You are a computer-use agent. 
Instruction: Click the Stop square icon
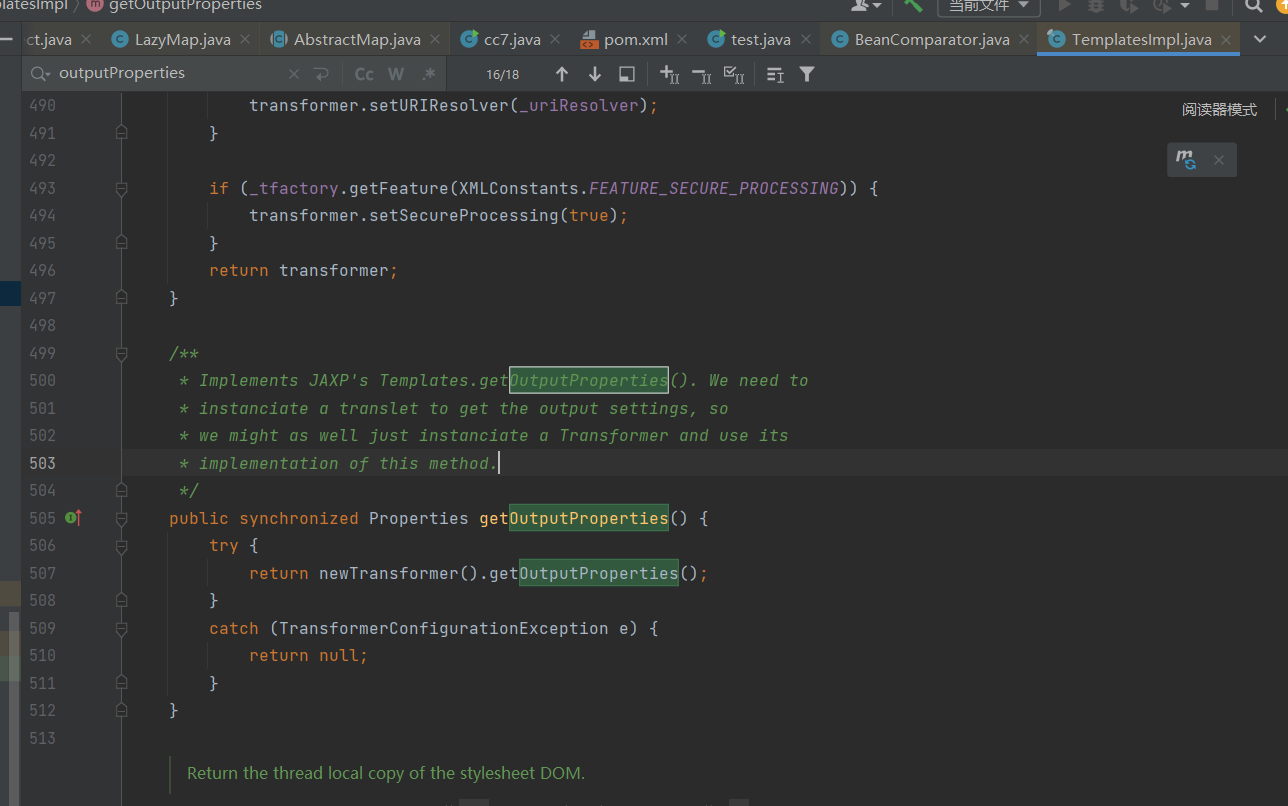point(1212,5)
